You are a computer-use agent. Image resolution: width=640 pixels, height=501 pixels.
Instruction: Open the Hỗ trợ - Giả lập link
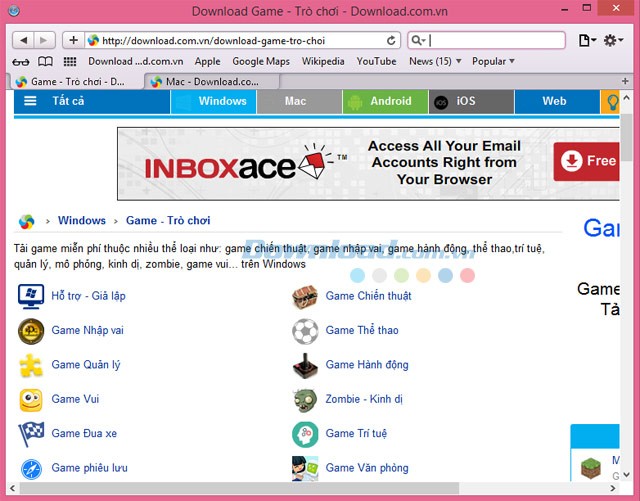pyautogui.click(x=89, y=296)
